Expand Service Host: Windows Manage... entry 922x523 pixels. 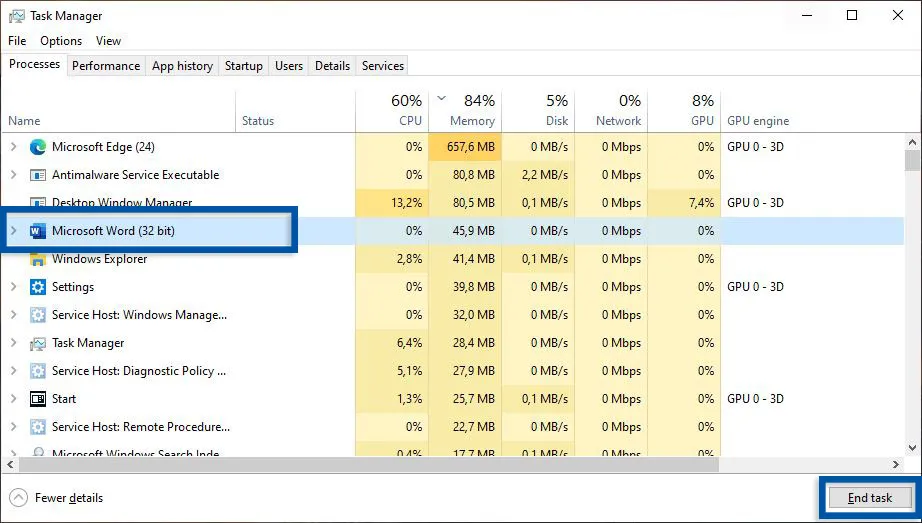point(14,315)
